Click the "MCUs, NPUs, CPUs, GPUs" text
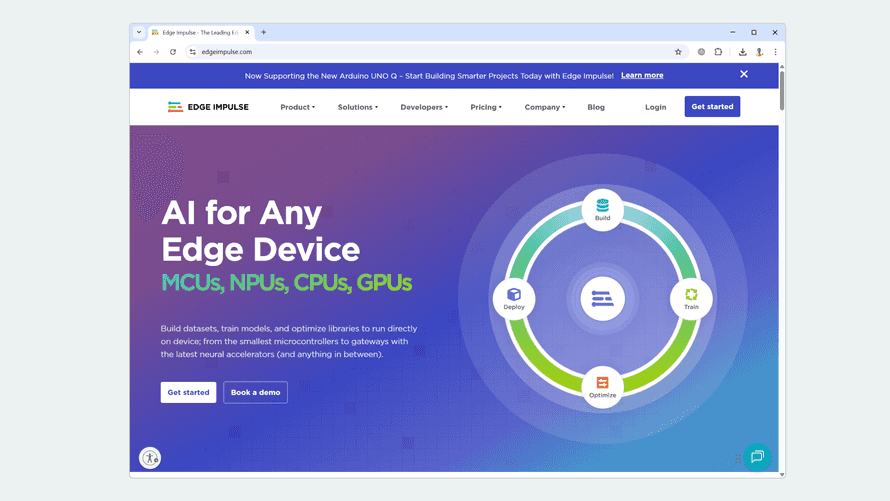Viewport: 890px width, 501px height. click(287, 283)
